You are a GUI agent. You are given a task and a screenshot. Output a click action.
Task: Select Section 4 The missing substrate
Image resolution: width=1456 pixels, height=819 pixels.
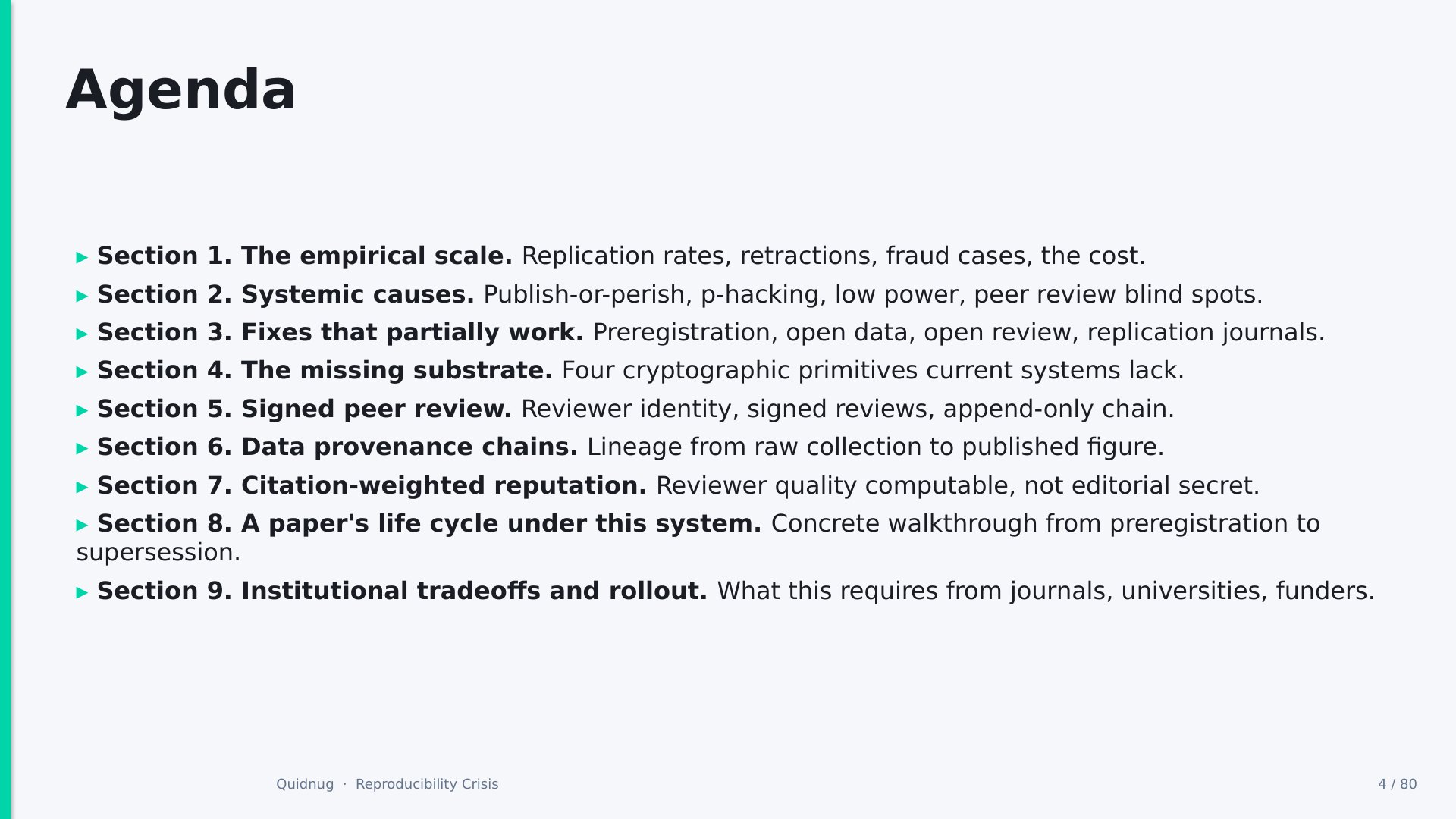click(x=325, y=370)
